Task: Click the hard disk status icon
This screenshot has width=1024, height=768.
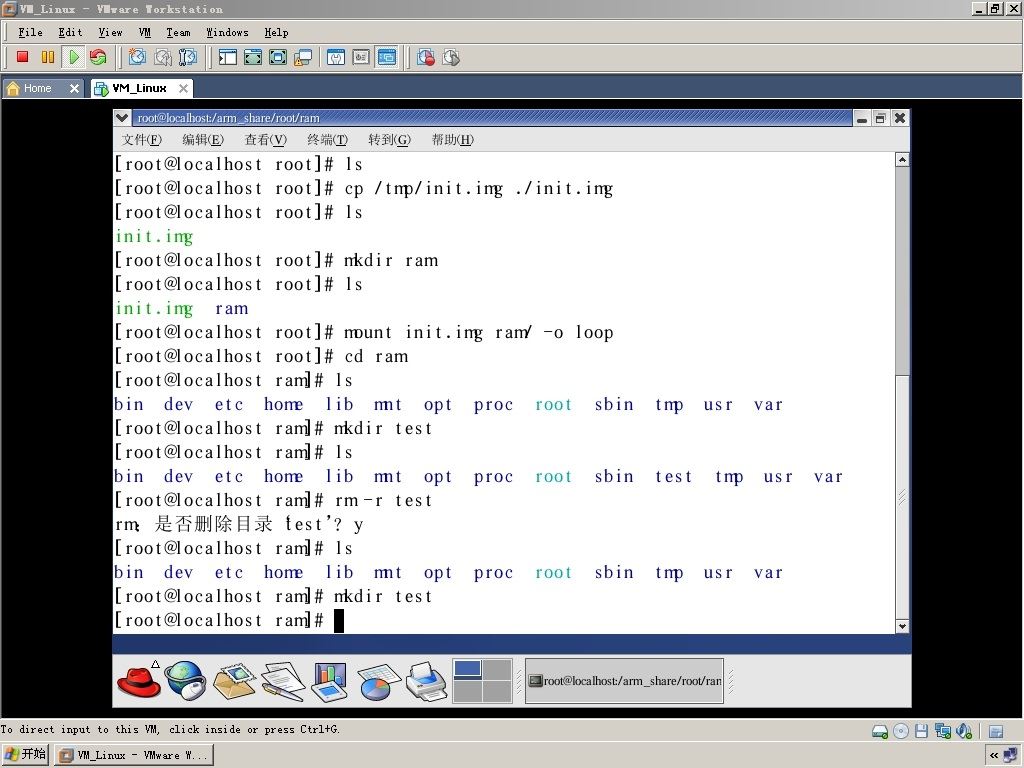Action: click(x=880, y=731)
